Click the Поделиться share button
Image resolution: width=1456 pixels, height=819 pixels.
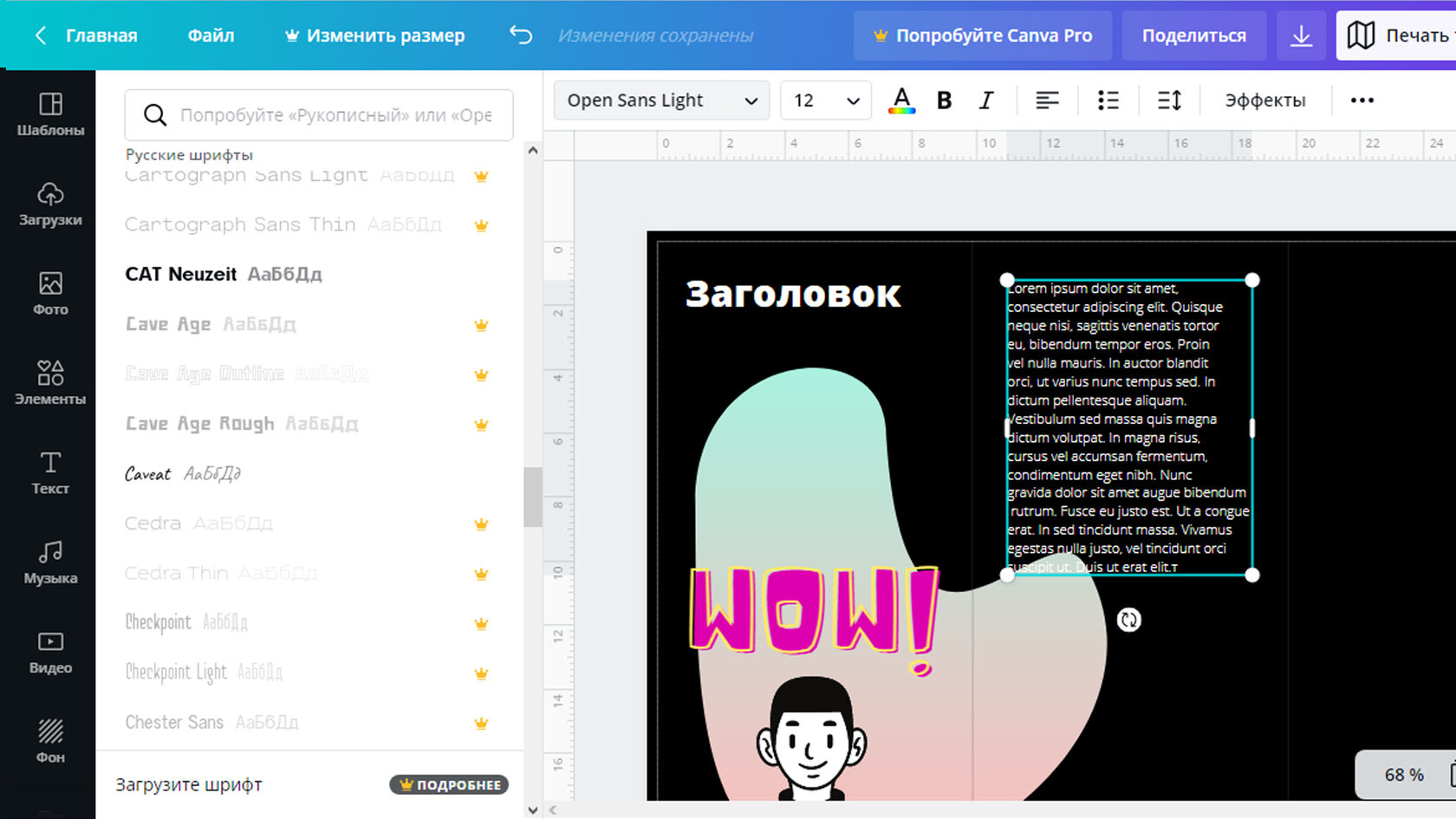(x=1193, y=36)
